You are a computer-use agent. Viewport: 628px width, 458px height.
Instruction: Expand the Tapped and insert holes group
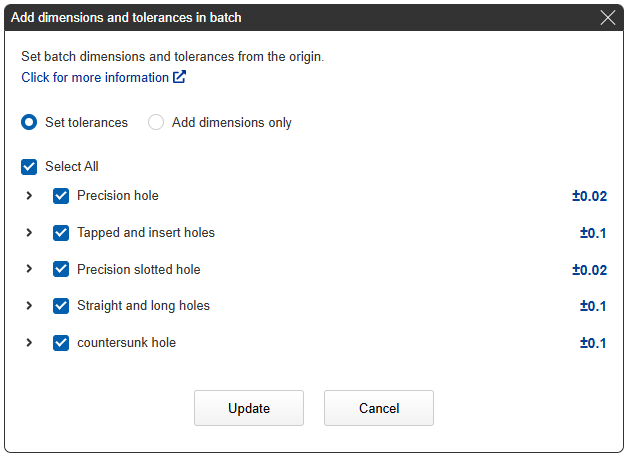tap(29, 233)
